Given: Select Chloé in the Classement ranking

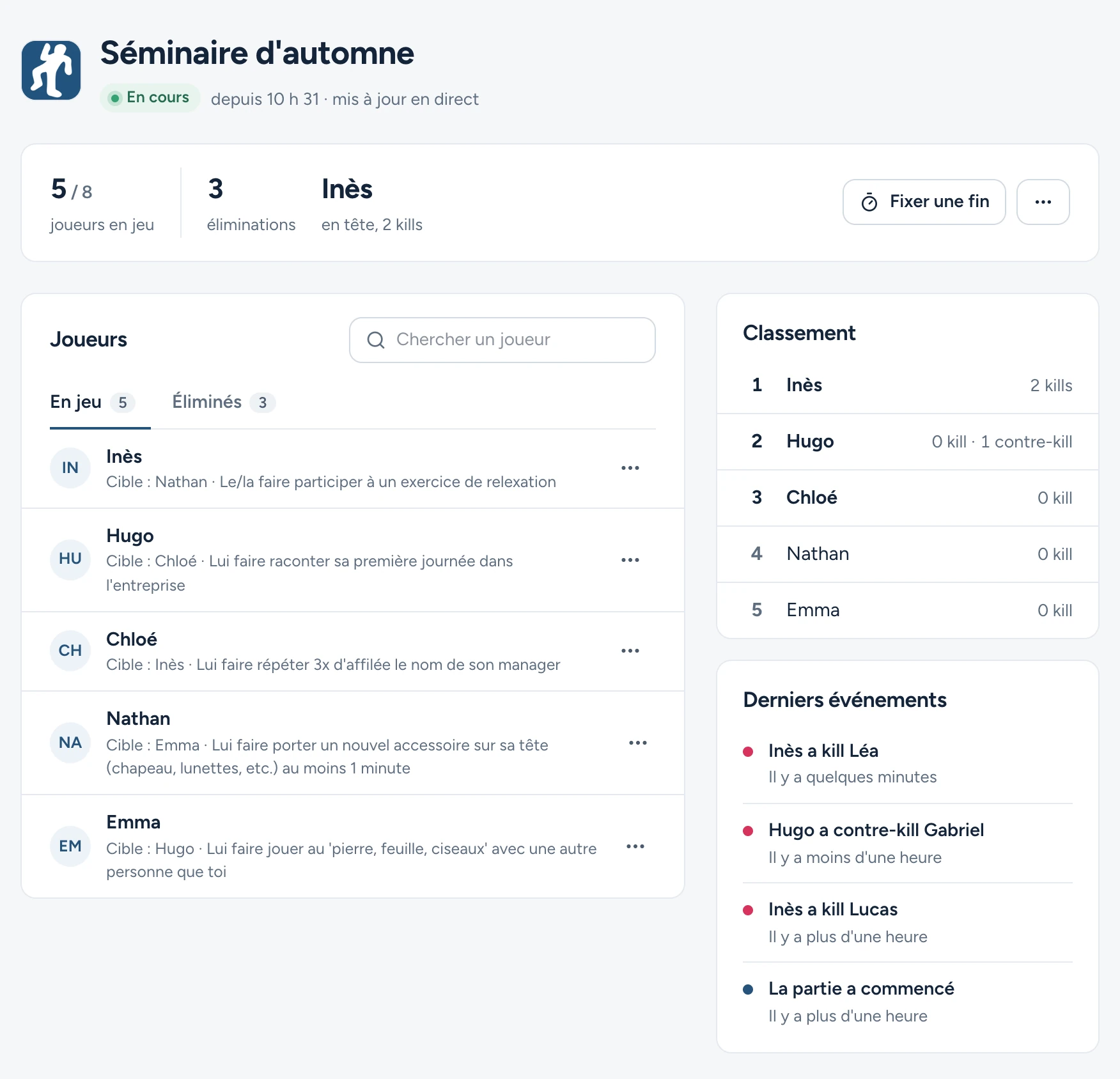Looking at the screenshot, I should coord(907,498).
